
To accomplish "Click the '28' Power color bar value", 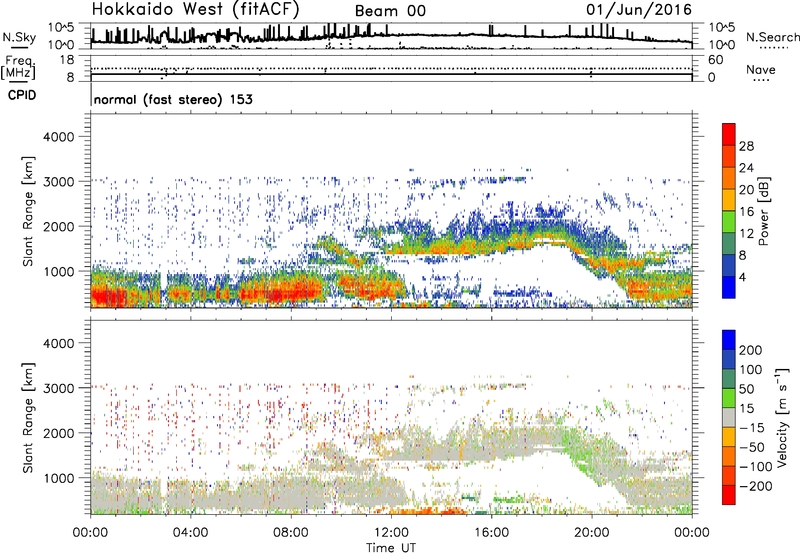I will (746, 146).
